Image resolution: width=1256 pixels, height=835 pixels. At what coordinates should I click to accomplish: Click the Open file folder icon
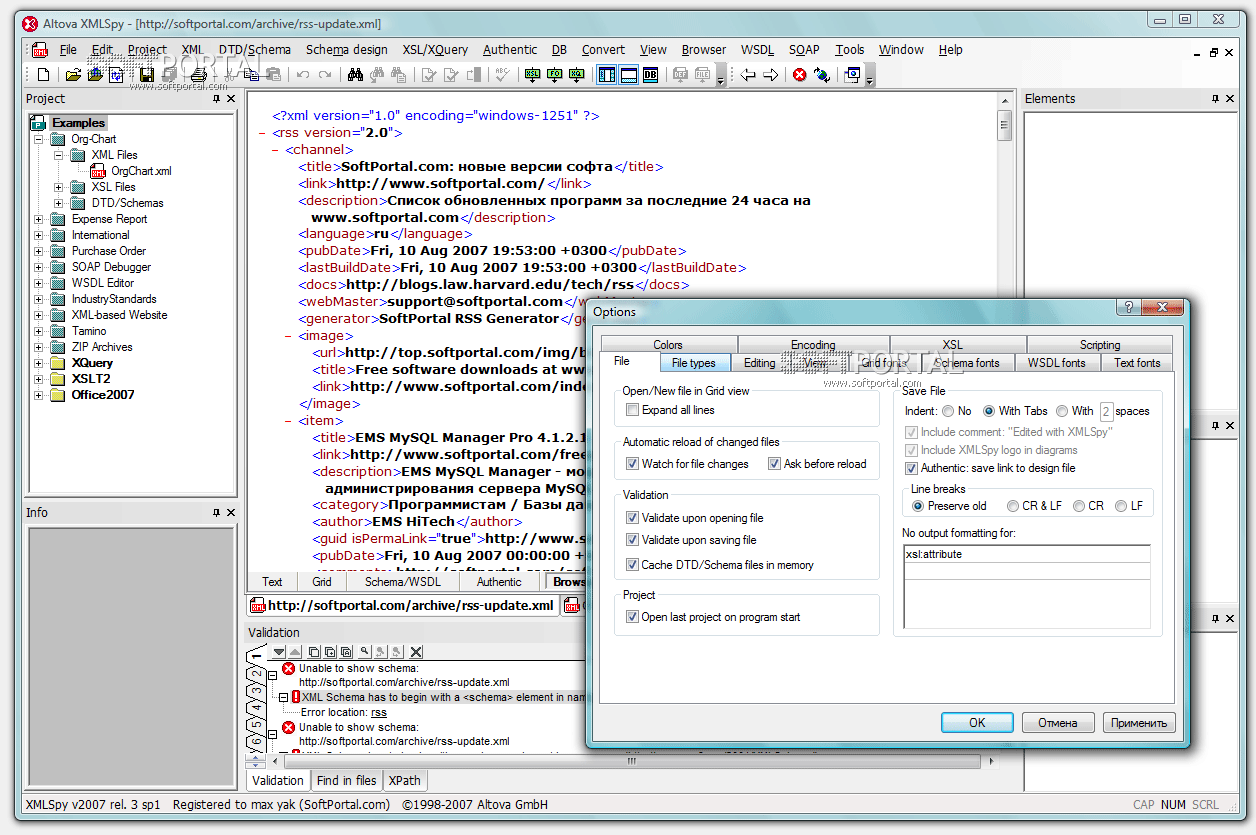[73, 74]
